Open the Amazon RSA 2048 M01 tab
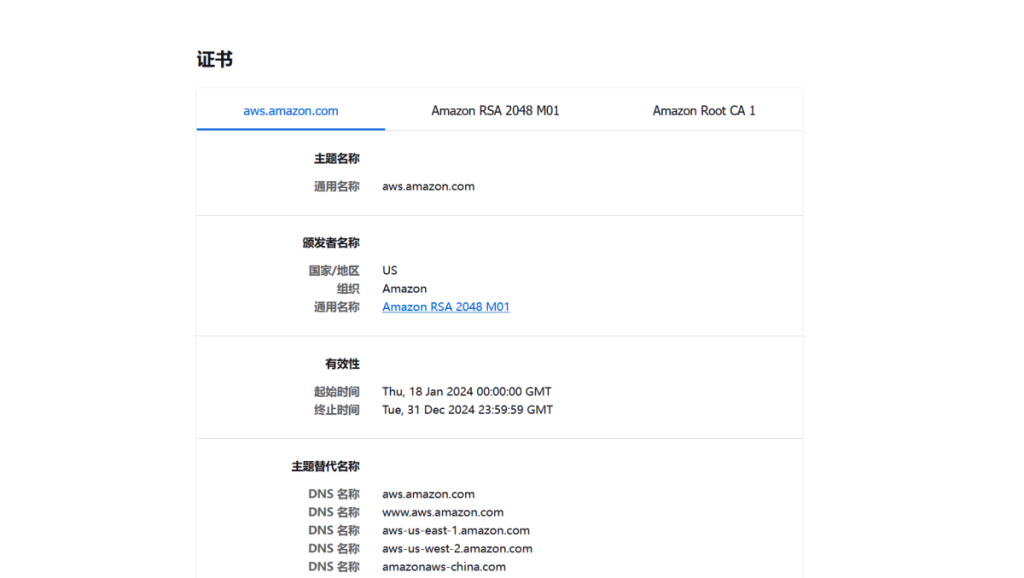The width and height of the screenshot is (1024, 578). pos(495,110)
